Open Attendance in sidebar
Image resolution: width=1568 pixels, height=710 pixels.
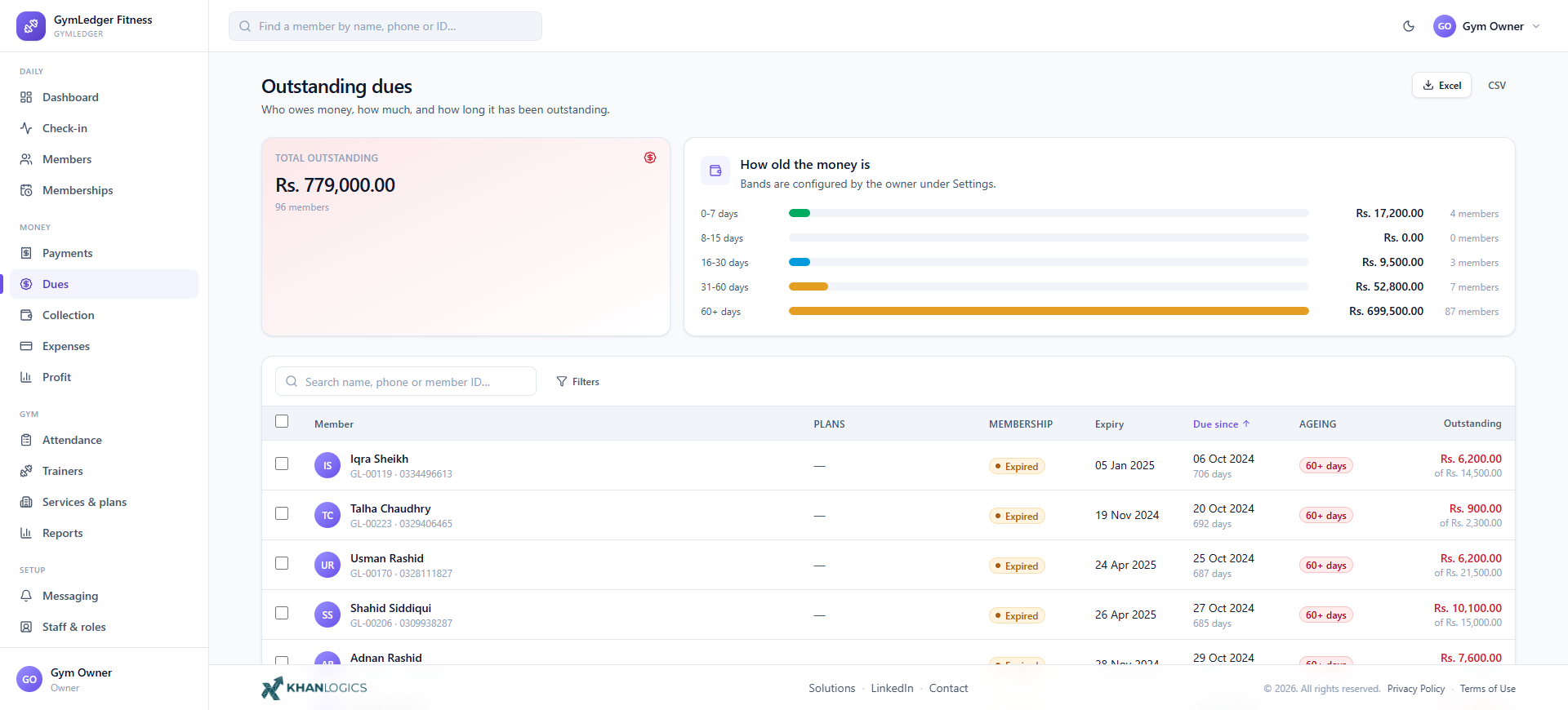pos(105,440)
